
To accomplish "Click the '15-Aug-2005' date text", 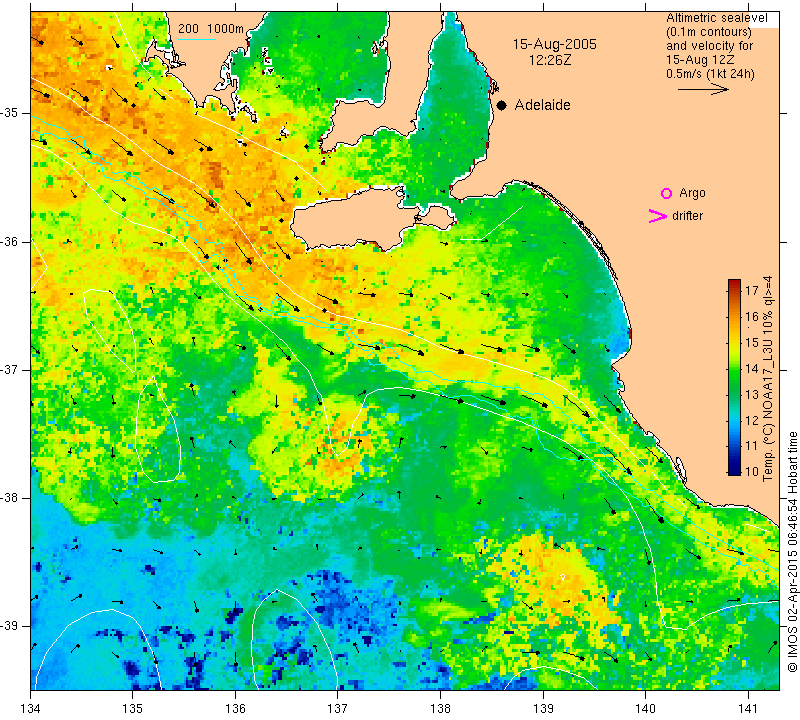I will [554, 44].
